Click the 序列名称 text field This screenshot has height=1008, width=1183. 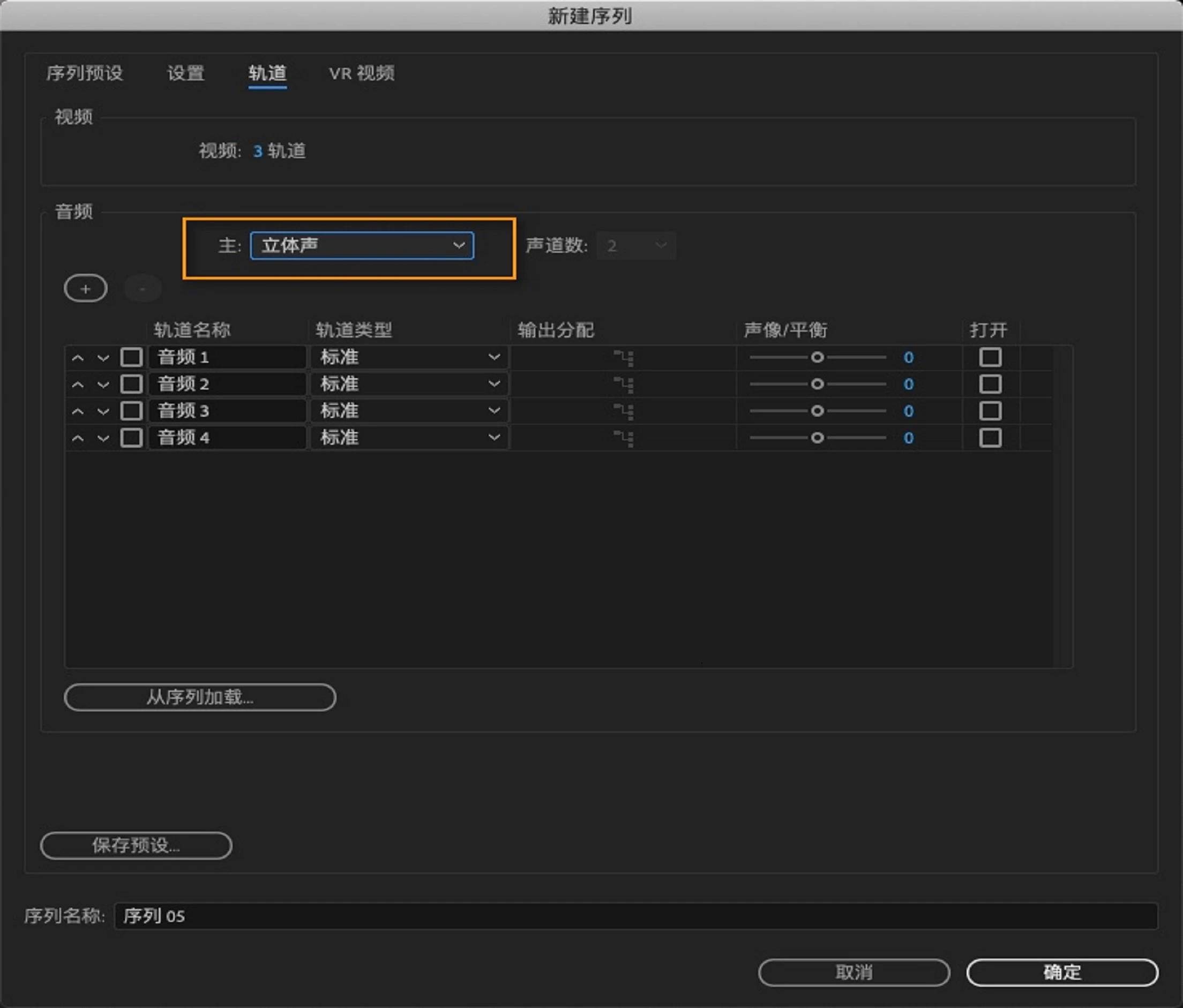(x=635, y=916)
